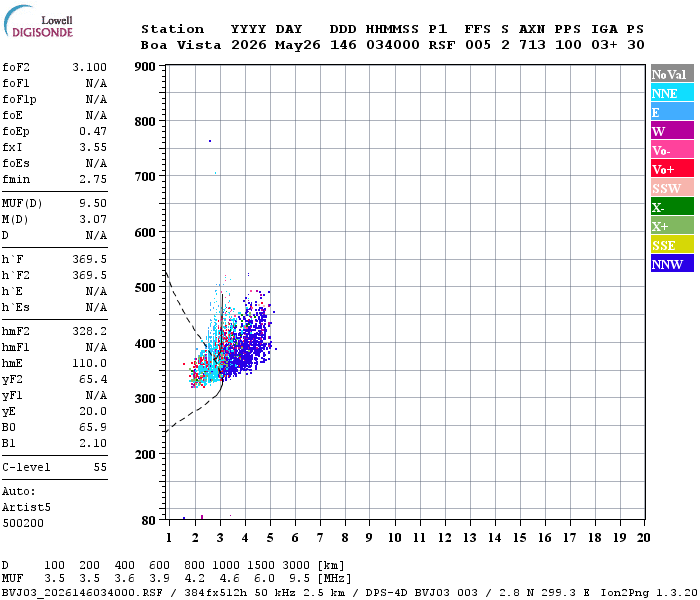700x600 pixels.
Task: Click the Lowell Digisonde logo
Action: click(x=38, y=21)
